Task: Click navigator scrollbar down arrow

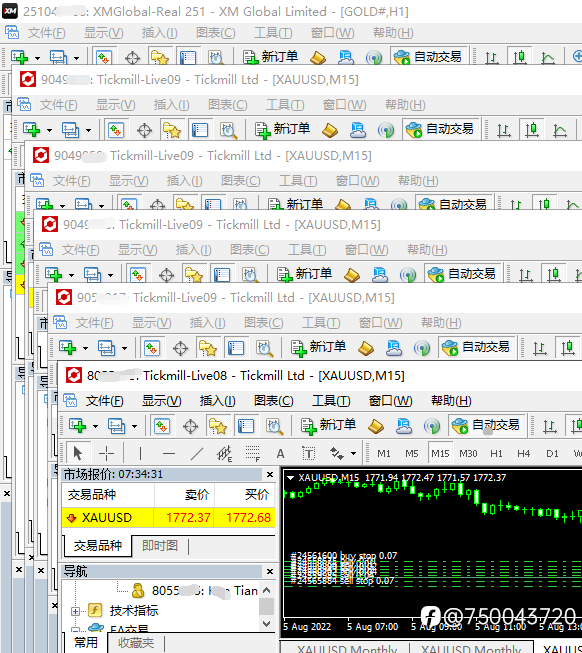Action: point(266,623)
